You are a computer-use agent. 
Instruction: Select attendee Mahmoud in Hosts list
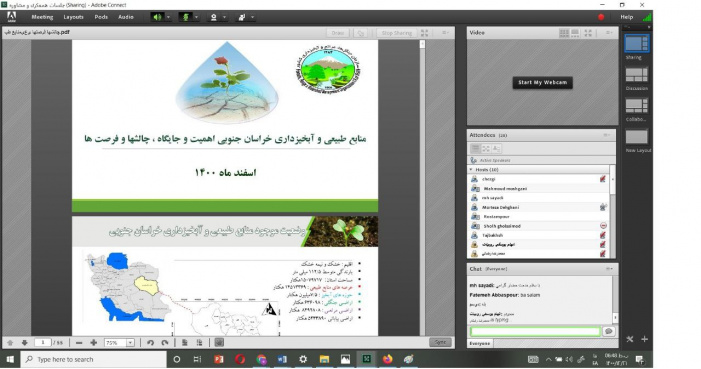[539, 189]
